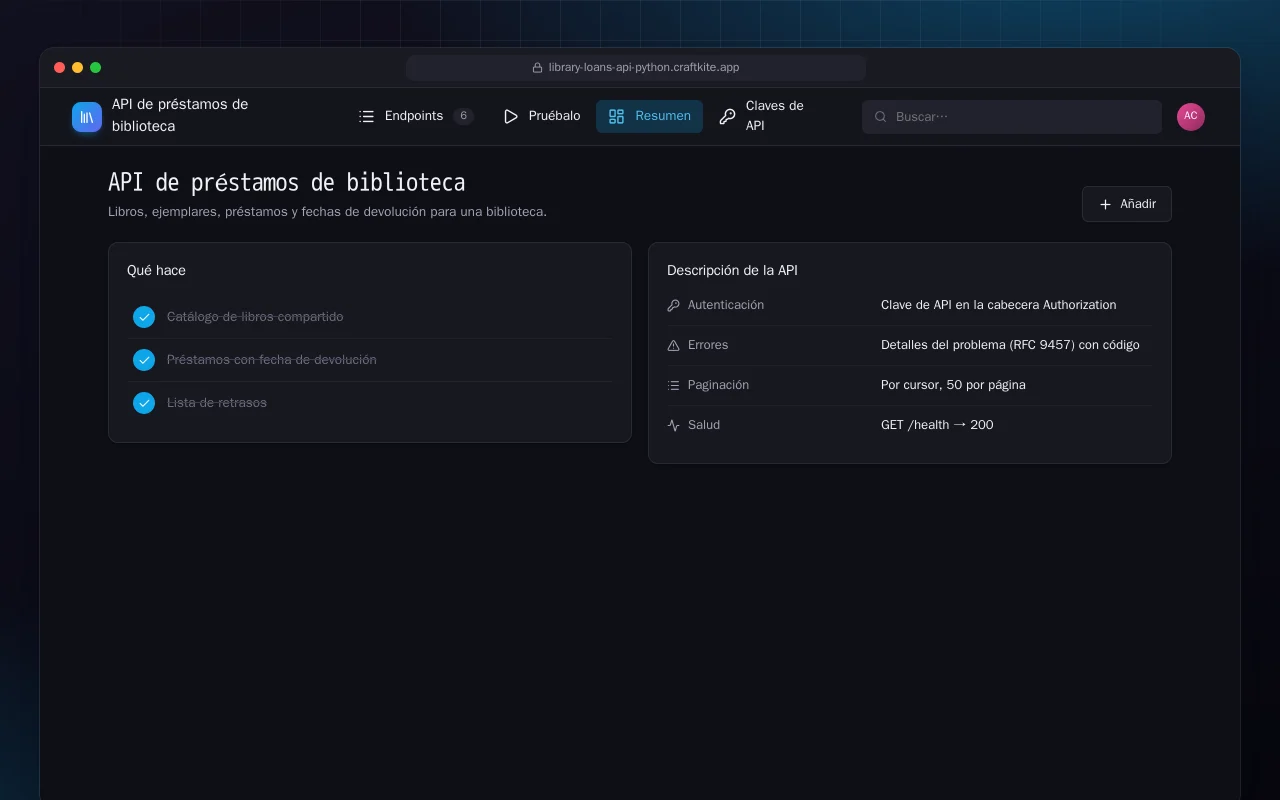Click 'Detalles del problema (RFC 9457) con código'
Viewport: 1280px width, 800px height.
tap(1010, 345)
